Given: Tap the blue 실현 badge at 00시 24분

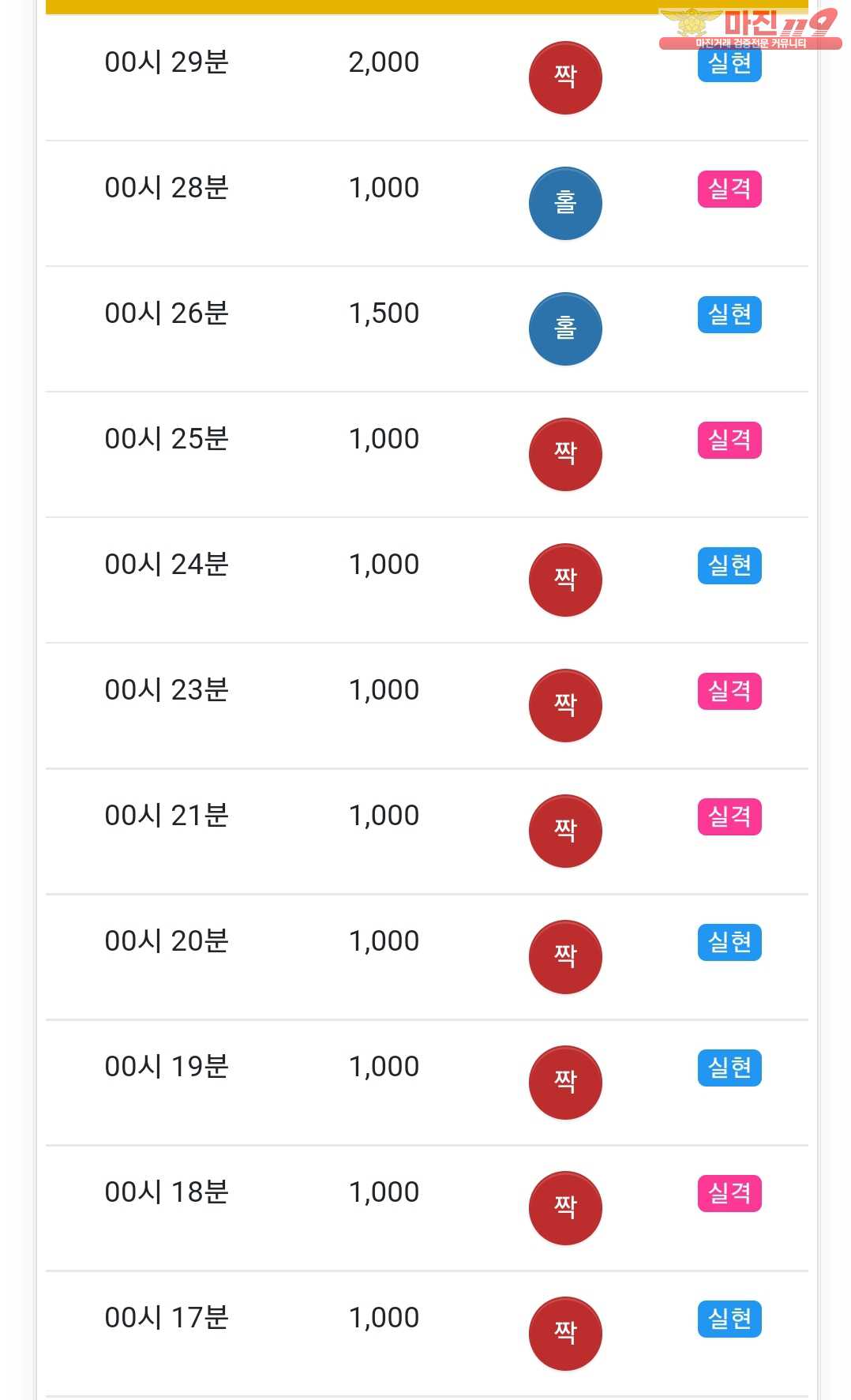Looking at the screenshot, I should (x=729, y=565).
